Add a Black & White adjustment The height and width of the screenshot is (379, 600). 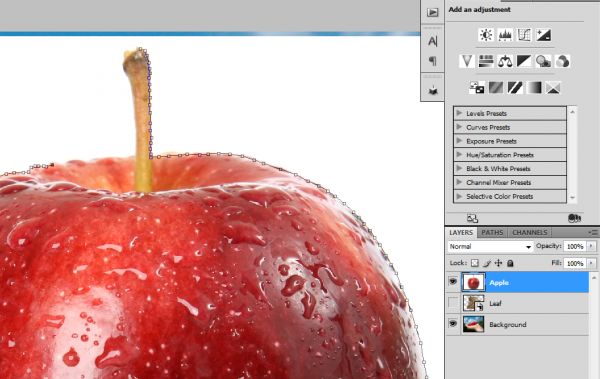pyautogui.click(x=524, y=61)
